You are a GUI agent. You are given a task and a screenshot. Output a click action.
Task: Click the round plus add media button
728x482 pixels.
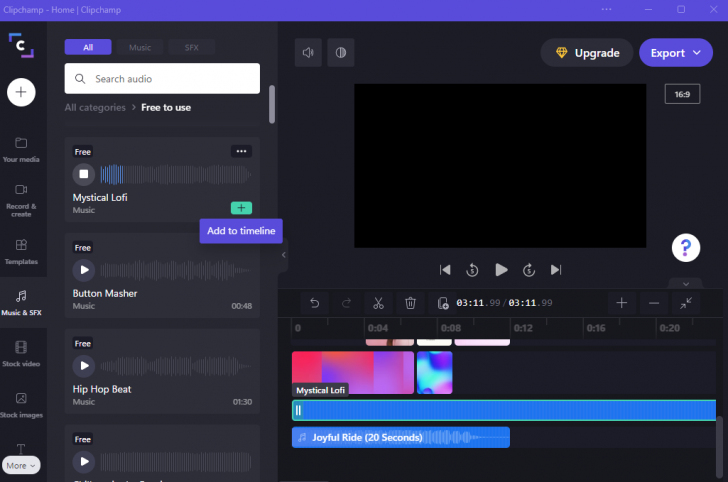point(21,92)
